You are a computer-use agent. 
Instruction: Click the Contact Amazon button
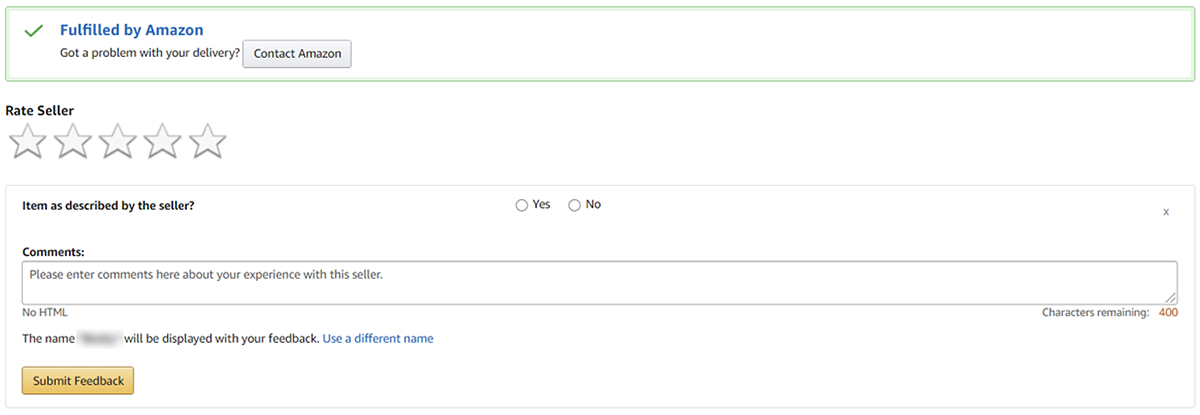pos(297,54)
